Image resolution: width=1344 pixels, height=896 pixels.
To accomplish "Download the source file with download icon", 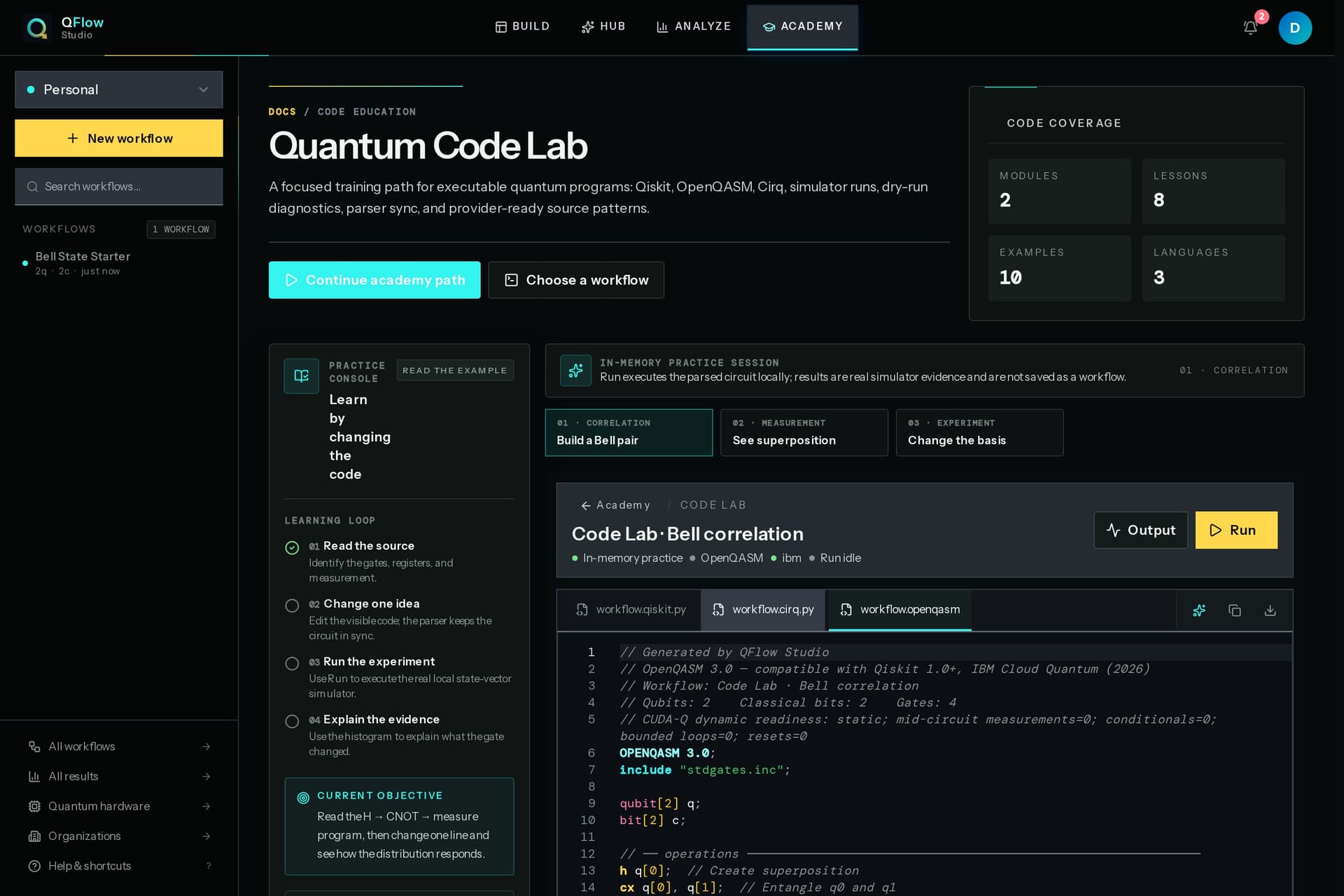I will 1270,610.
